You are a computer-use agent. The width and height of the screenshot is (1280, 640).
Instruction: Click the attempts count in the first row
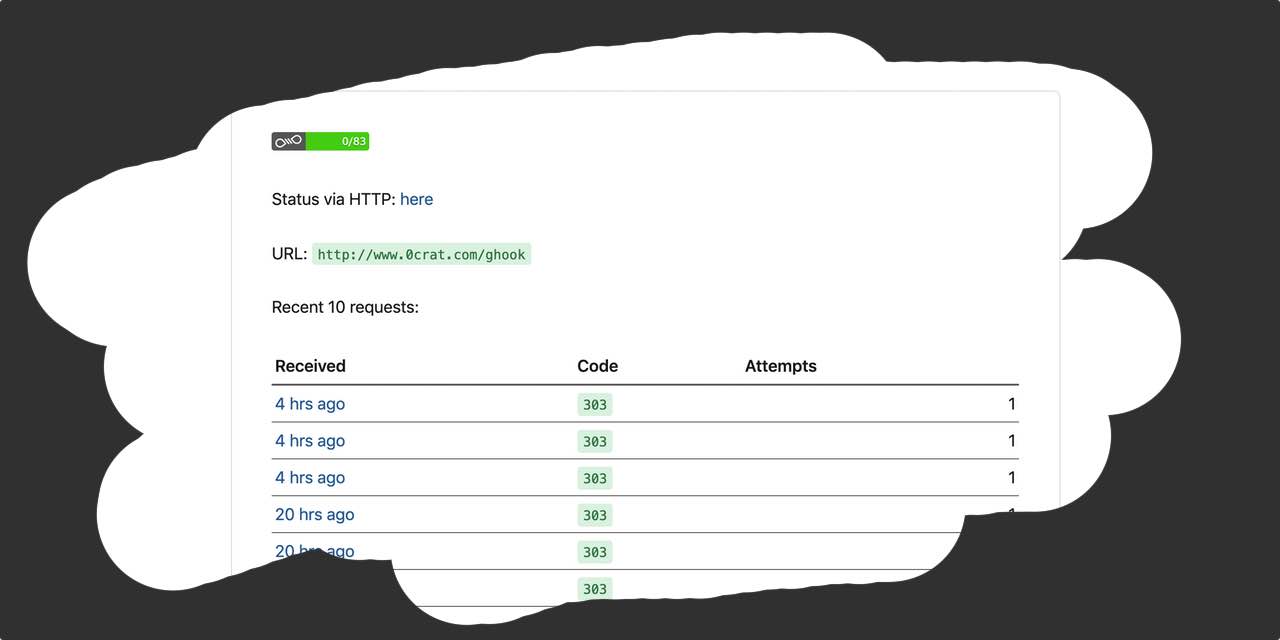[1011, 404]
